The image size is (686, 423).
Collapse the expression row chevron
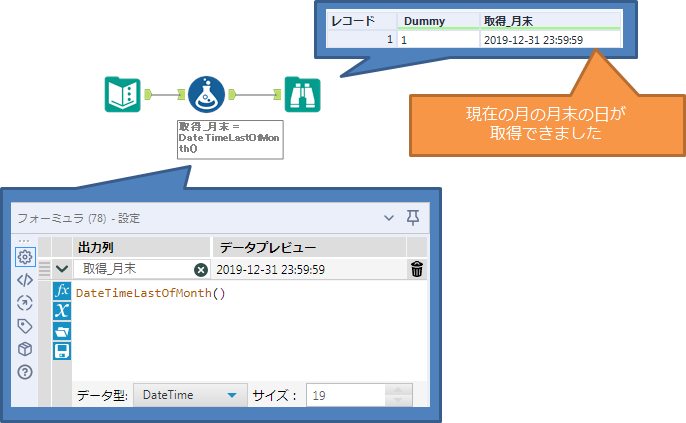[62, 269]
